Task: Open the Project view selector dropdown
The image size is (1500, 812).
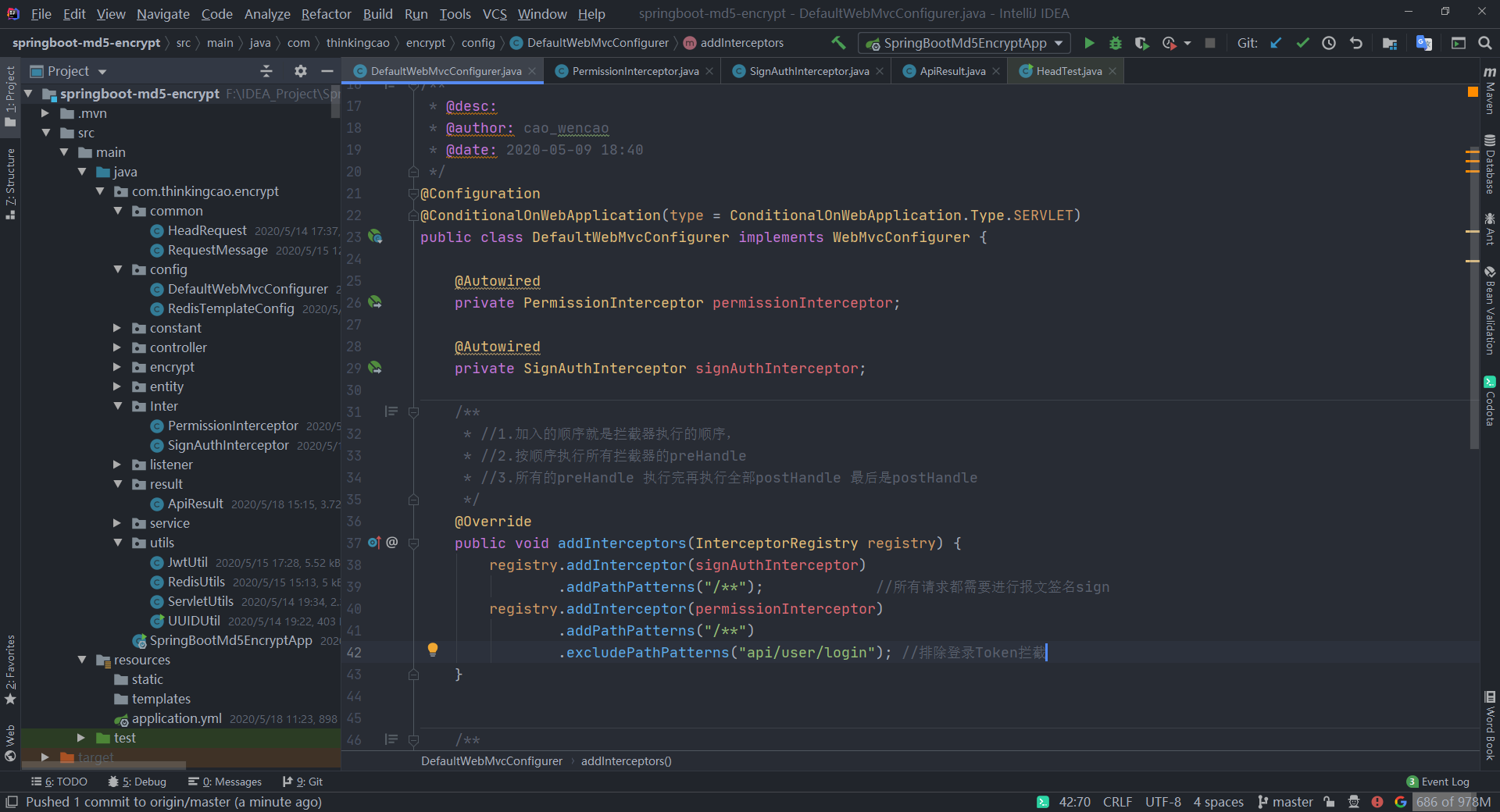Action: (x=69, y=71)
